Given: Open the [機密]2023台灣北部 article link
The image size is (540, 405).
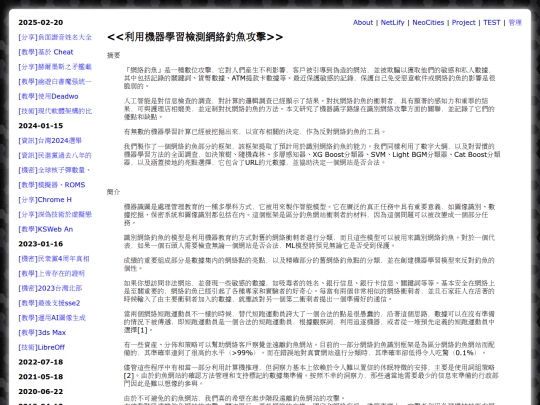Looking at the screenshot, I should pyautogui.click(x=50, y=288).
